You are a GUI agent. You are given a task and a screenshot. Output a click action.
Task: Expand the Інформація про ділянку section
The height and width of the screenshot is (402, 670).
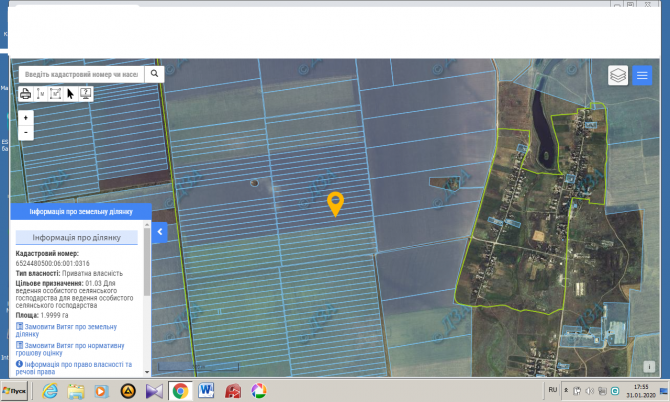tap(77, 238)
